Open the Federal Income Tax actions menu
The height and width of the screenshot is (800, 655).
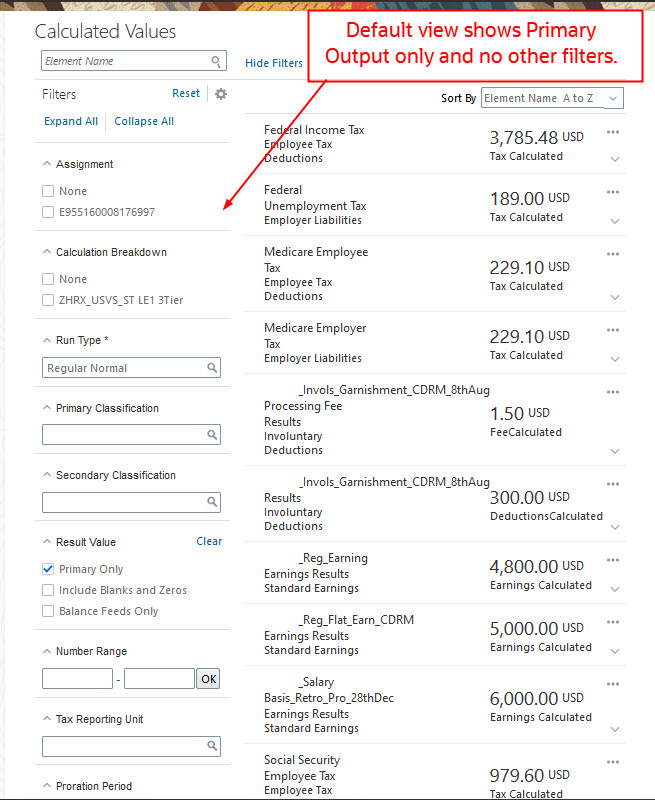(x=613, y=132)
